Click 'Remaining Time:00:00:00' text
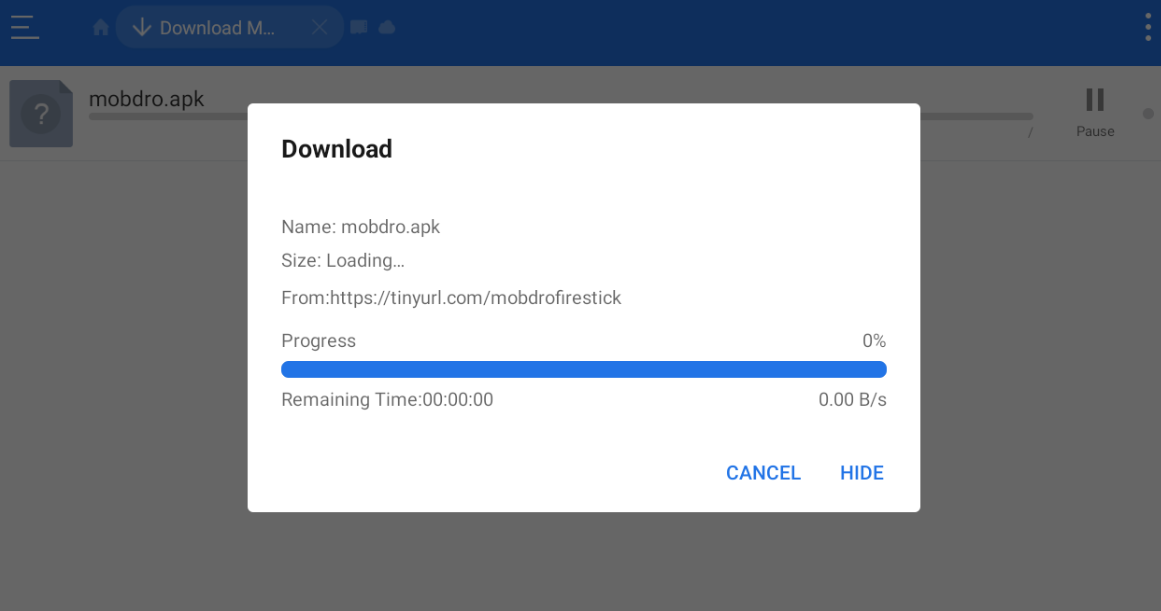Screen dimensions: 1161x611 click(387, 399)
